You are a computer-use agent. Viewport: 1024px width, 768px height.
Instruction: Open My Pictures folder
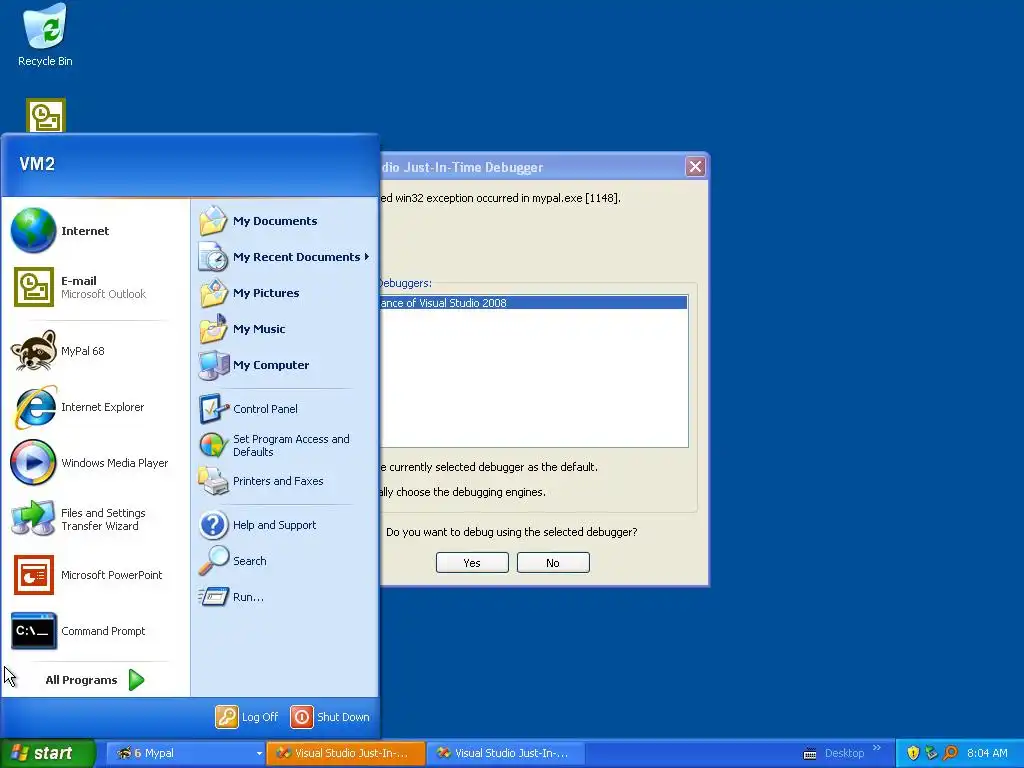pos(249,293)
